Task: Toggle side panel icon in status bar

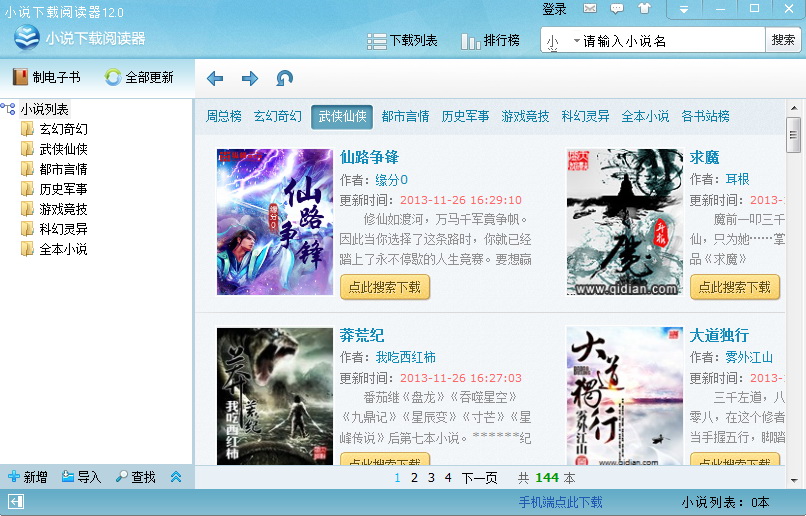Action: (15, 502)
